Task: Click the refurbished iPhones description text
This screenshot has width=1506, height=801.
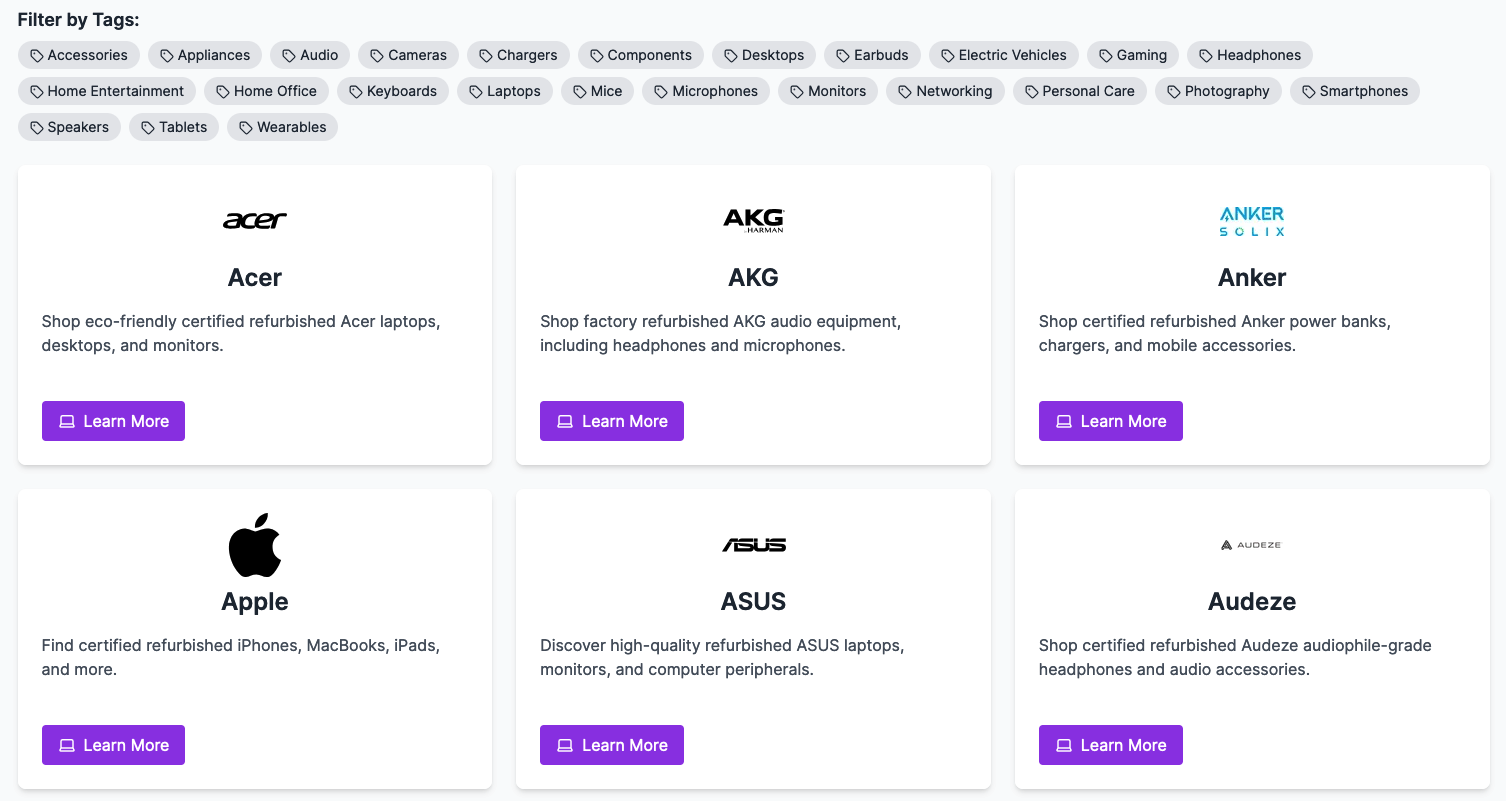Action: pos(241,658)
